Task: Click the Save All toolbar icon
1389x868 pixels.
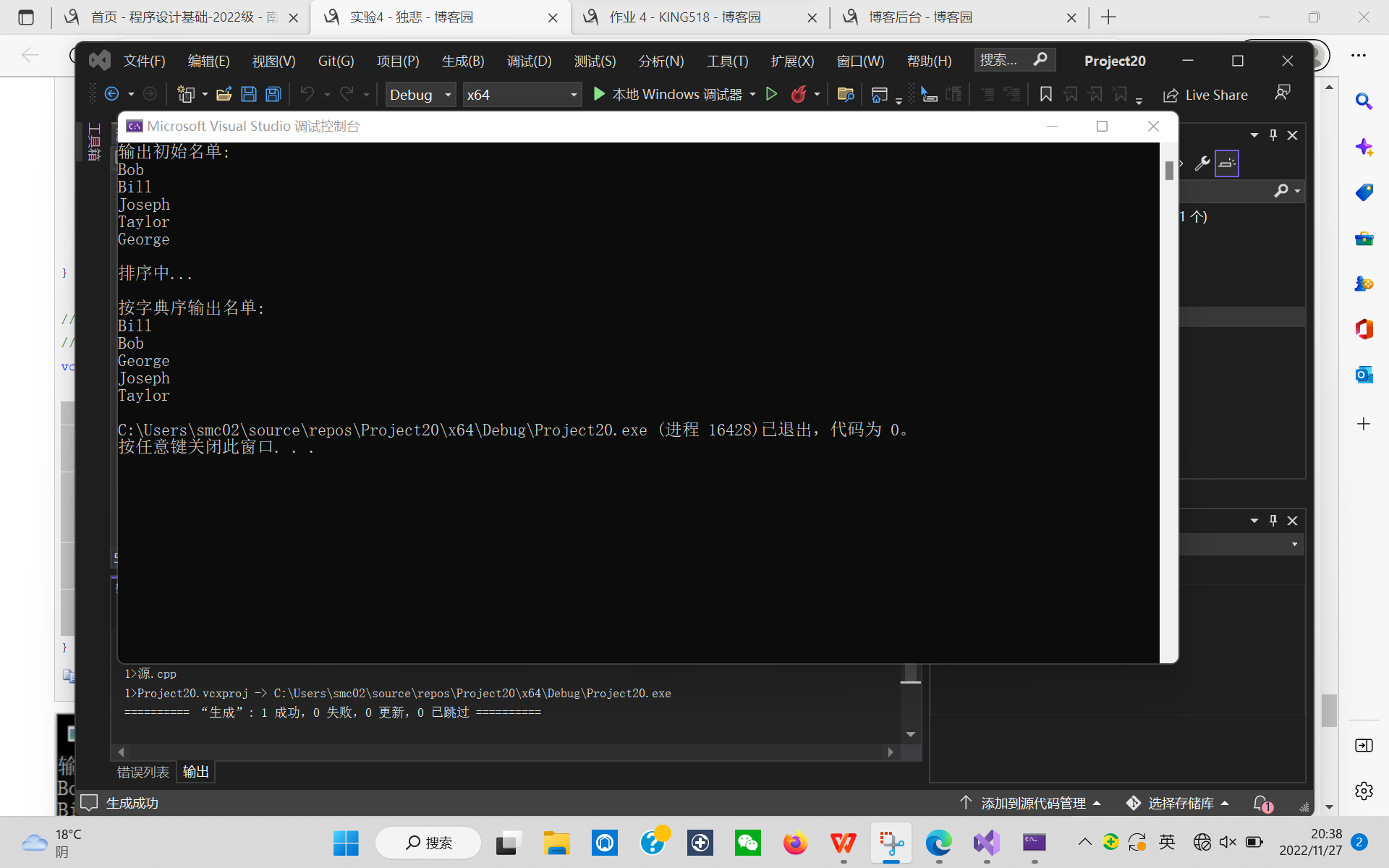Action: (x=273, y=94)
